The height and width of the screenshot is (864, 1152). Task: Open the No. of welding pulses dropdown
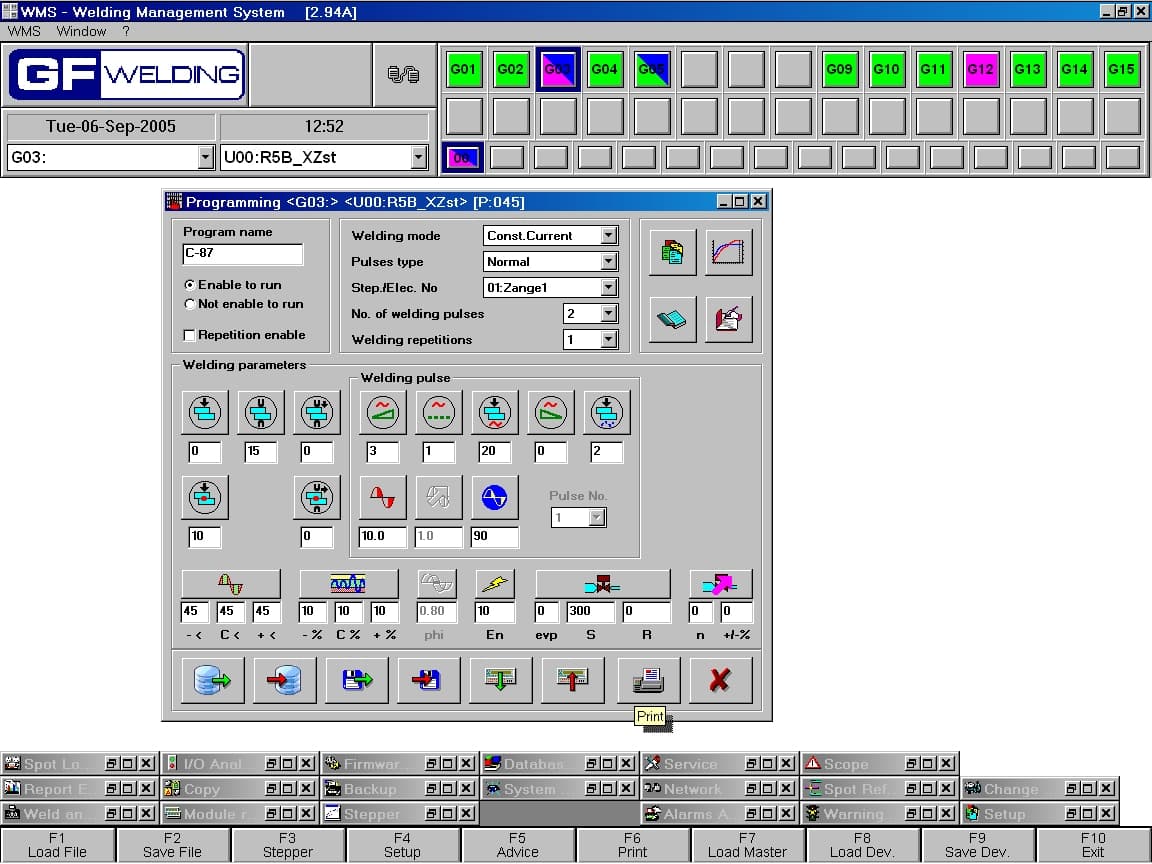click(609, 314)
